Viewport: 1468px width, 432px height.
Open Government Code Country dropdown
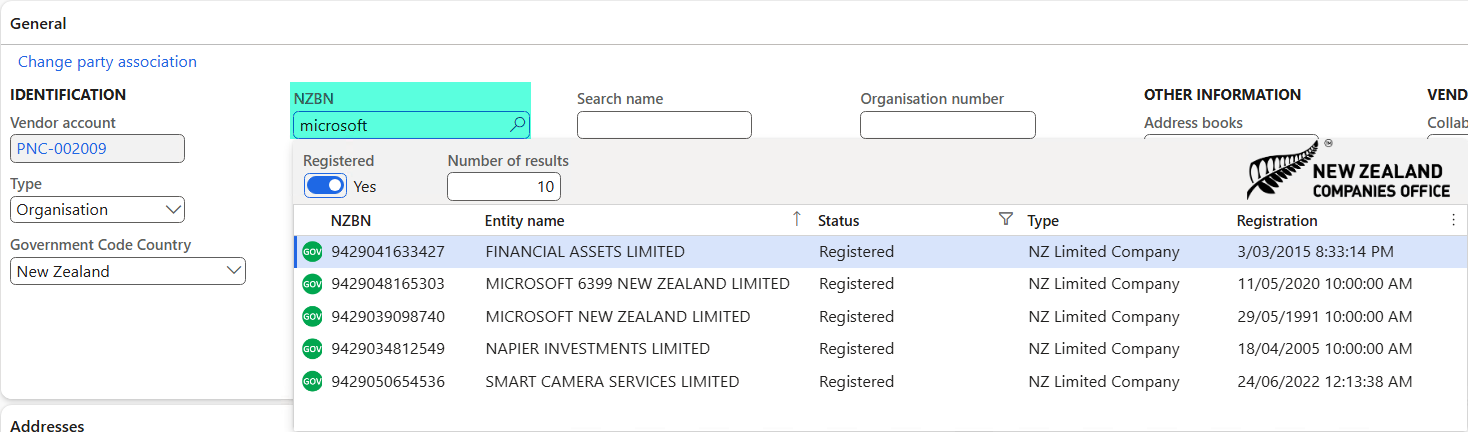[x=128, y=271]
